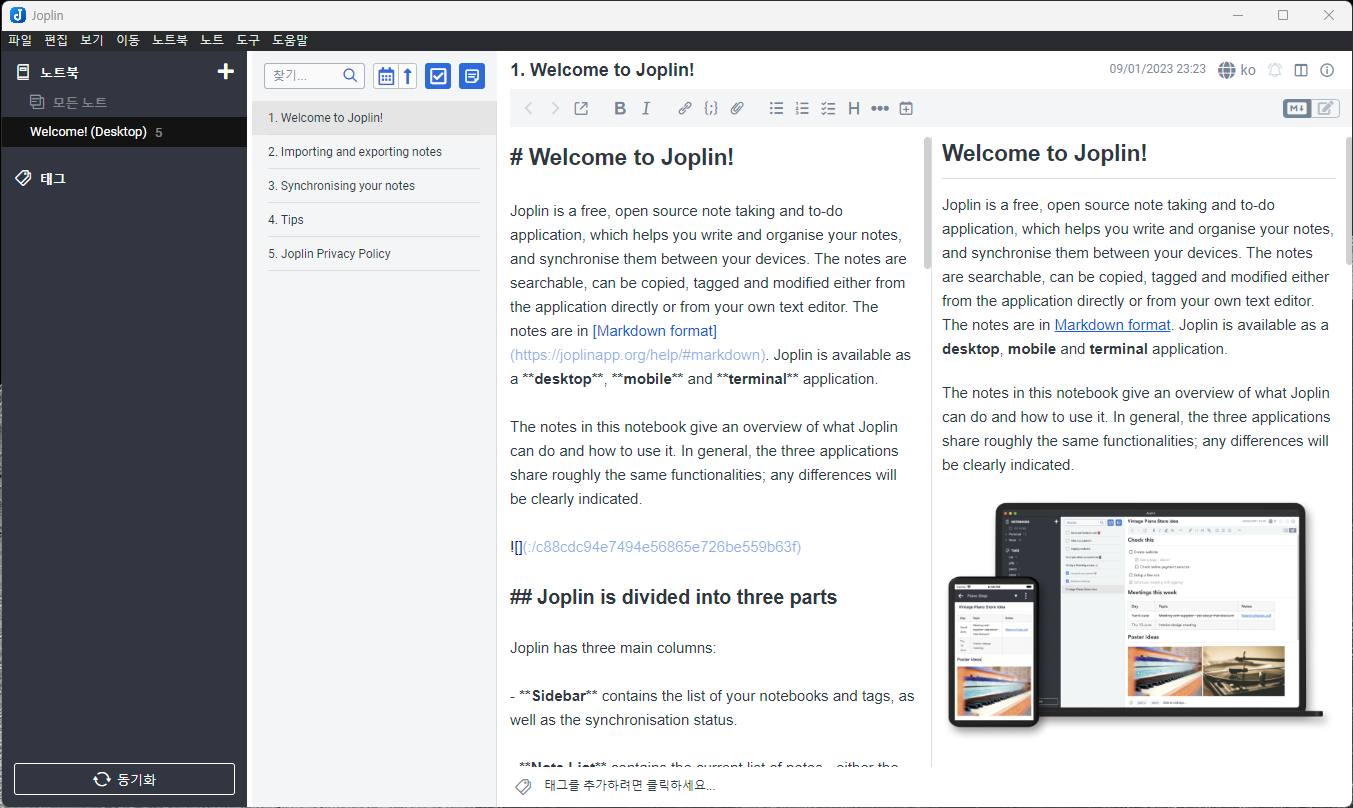
Task: Go back in note history
Action: coord(529,108)
